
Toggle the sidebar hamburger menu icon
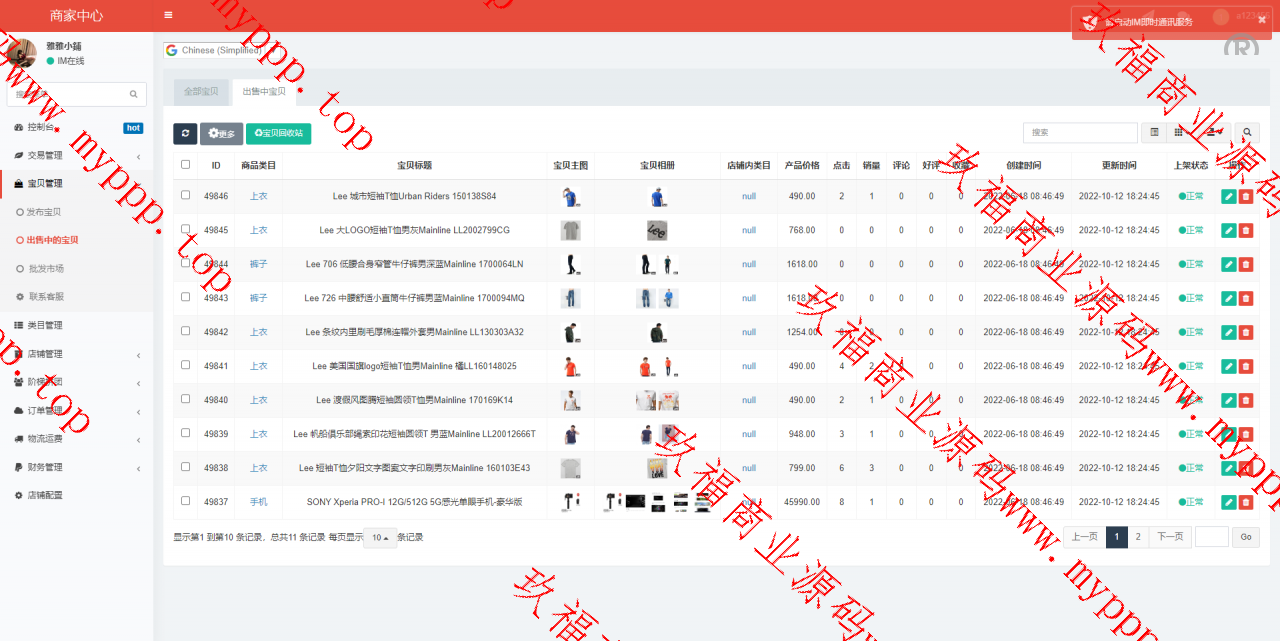[x=168, y=15]
